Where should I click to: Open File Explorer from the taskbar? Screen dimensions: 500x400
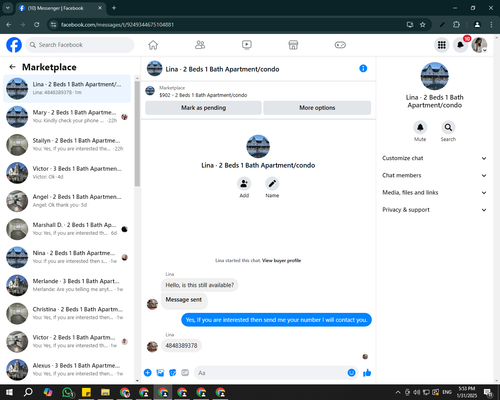105,392
